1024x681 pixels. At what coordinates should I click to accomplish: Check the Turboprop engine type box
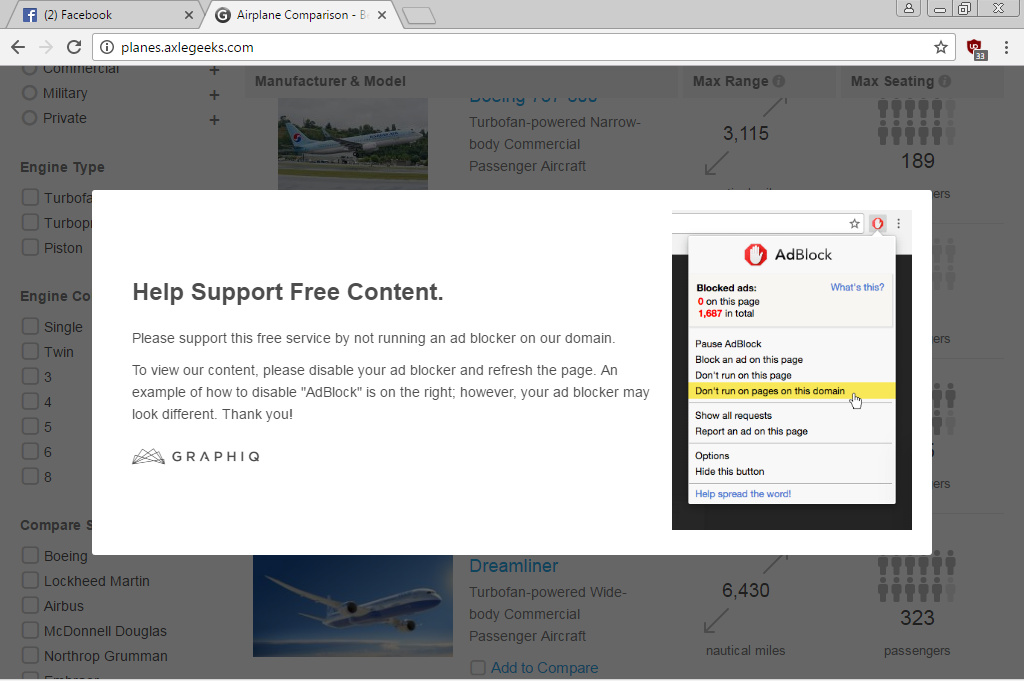(30, 222)
